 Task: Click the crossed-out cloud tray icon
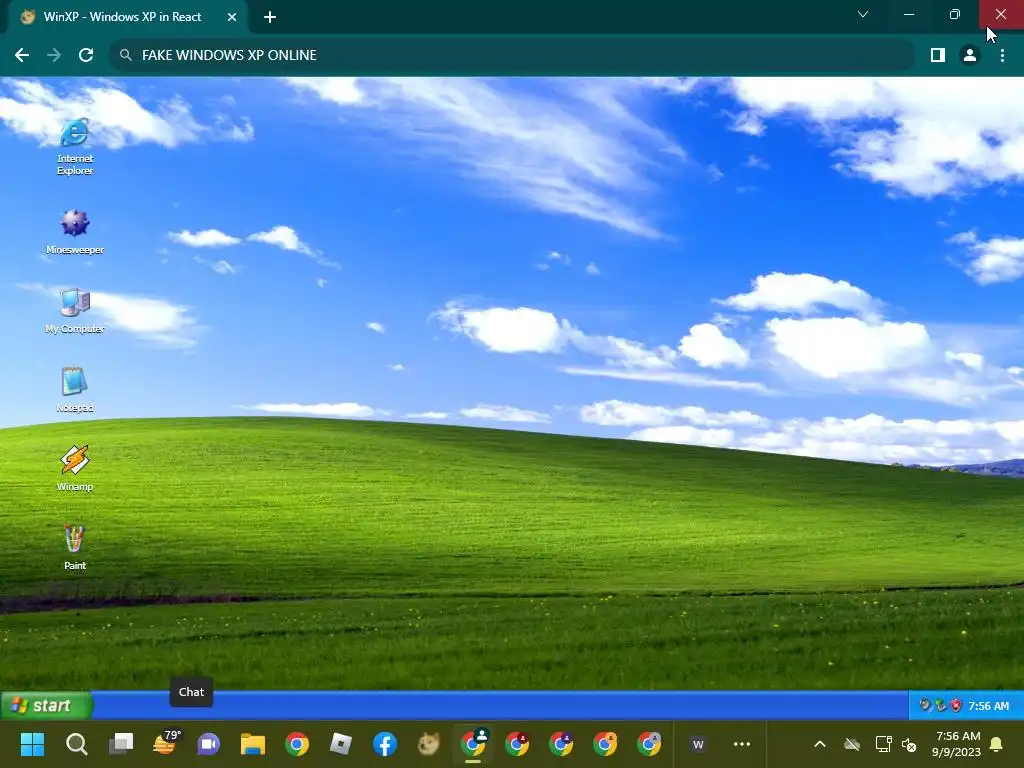(x=852, y=744)
